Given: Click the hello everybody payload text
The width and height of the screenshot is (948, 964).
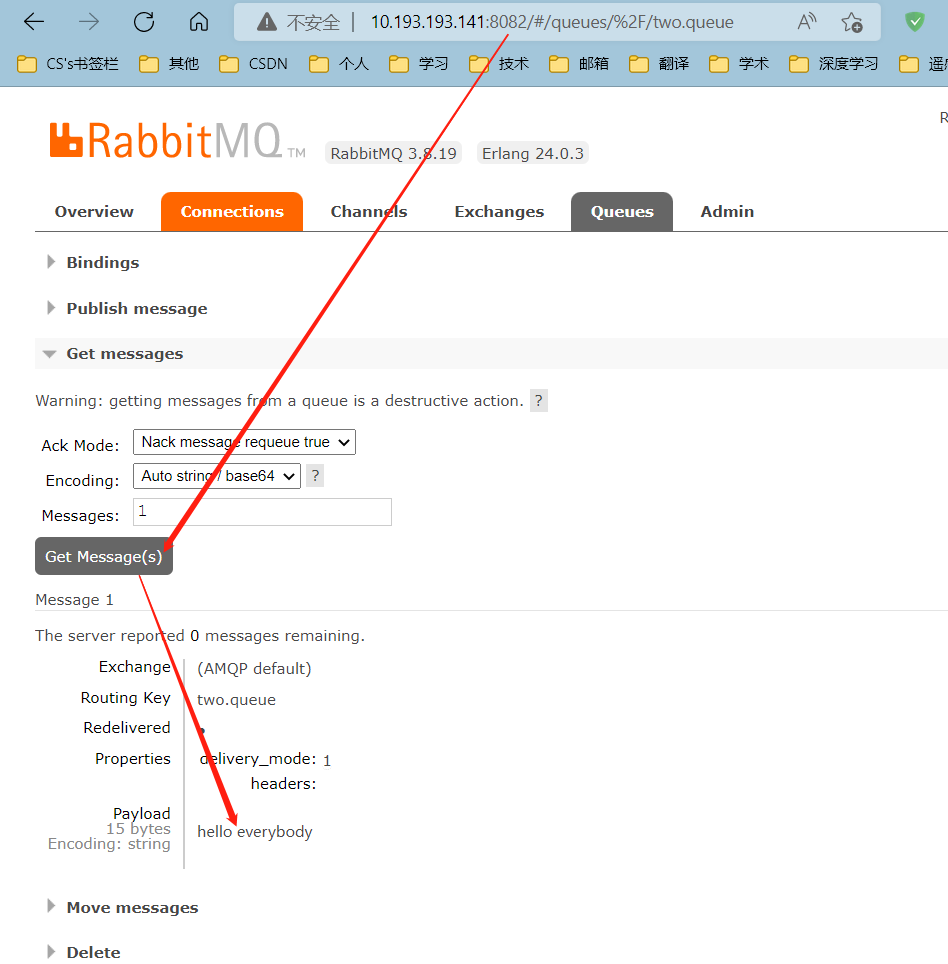Looking at the screenshot, I should pos(255,832).
